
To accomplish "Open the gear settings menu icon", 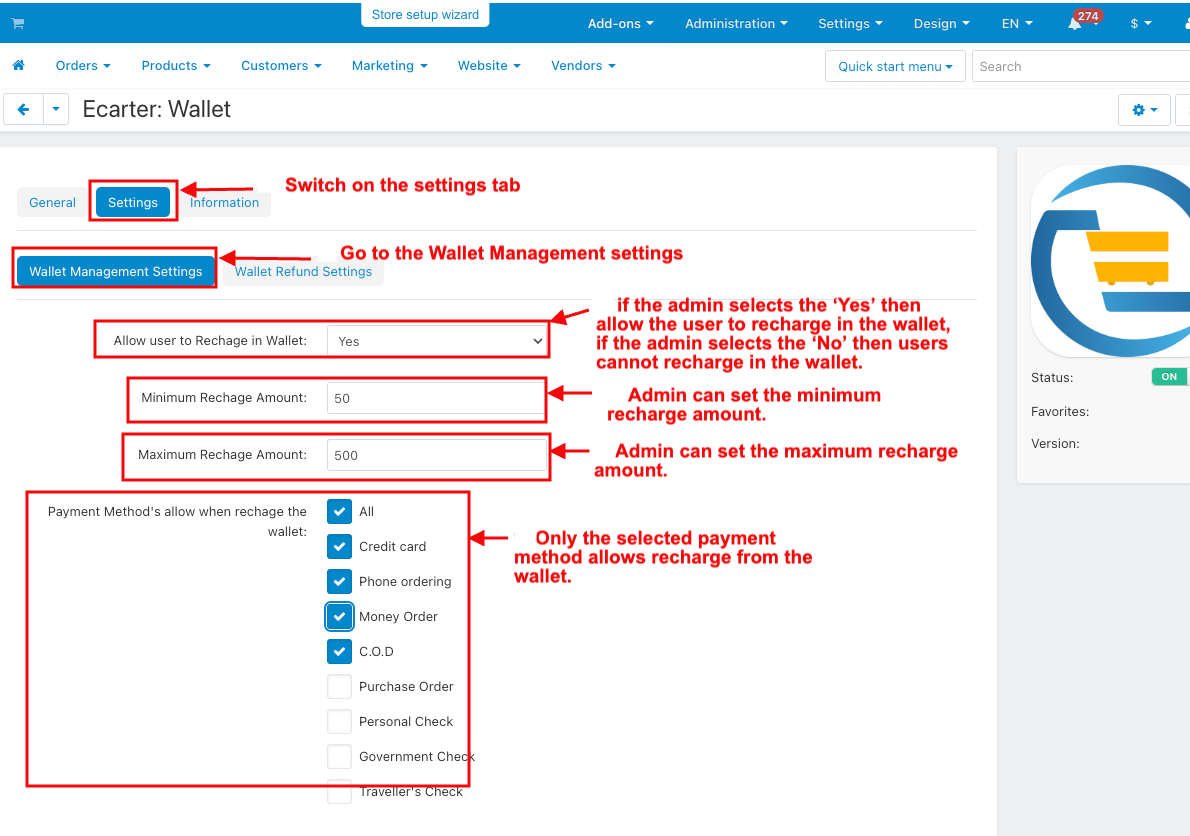I will click(x=1144, y=110).
